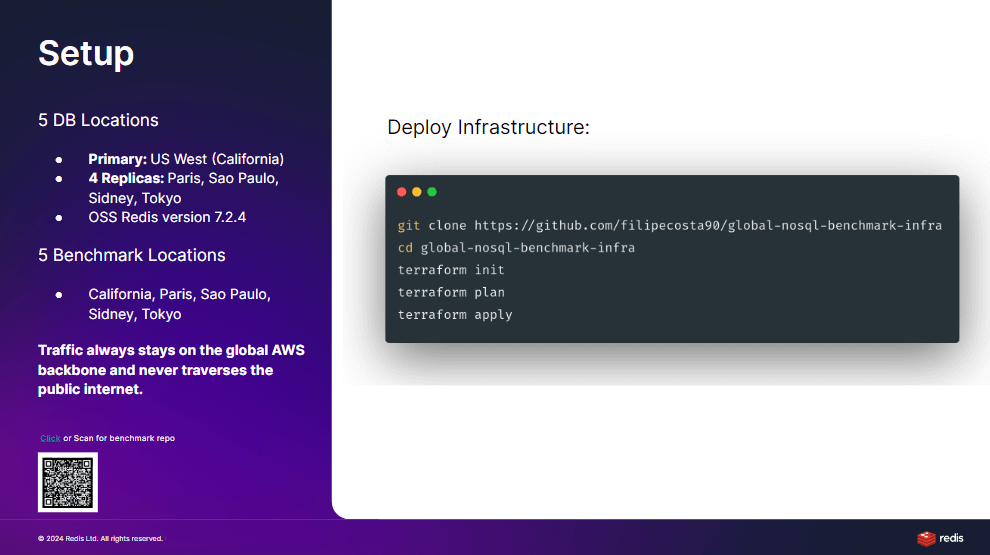Click the GitHub URL in git clone command
This screenshot has width=990, height=555.
click(708, 226)
